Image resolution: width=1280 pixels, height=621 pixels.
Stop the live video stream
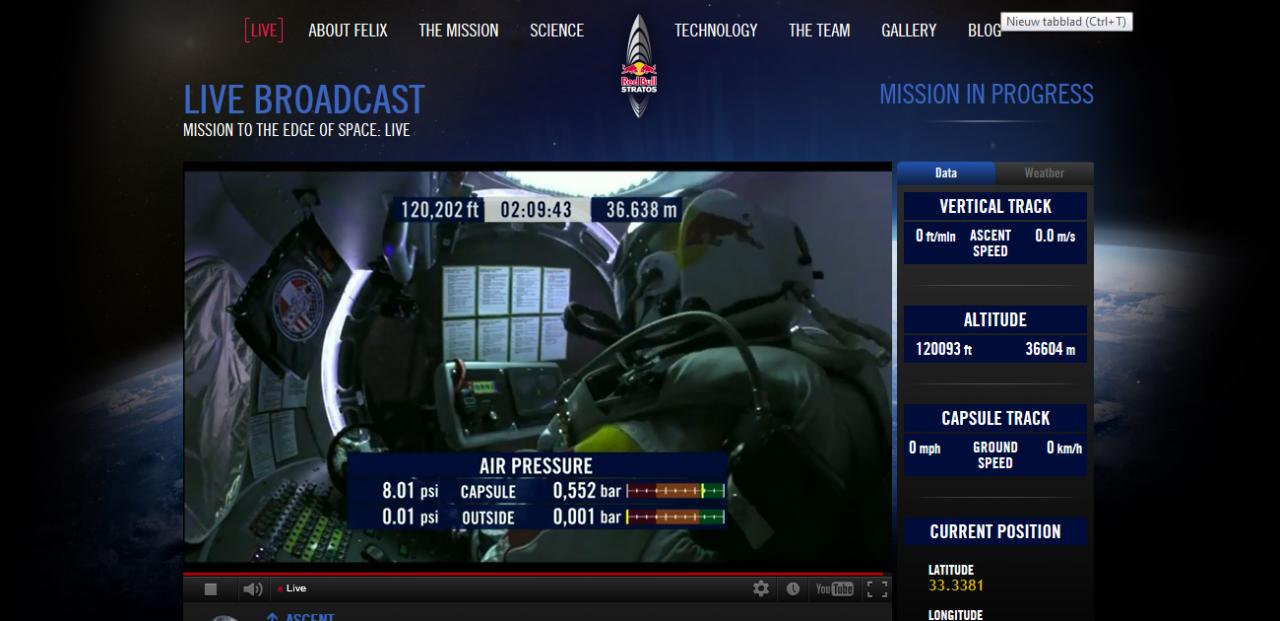(x=210, y=589)
